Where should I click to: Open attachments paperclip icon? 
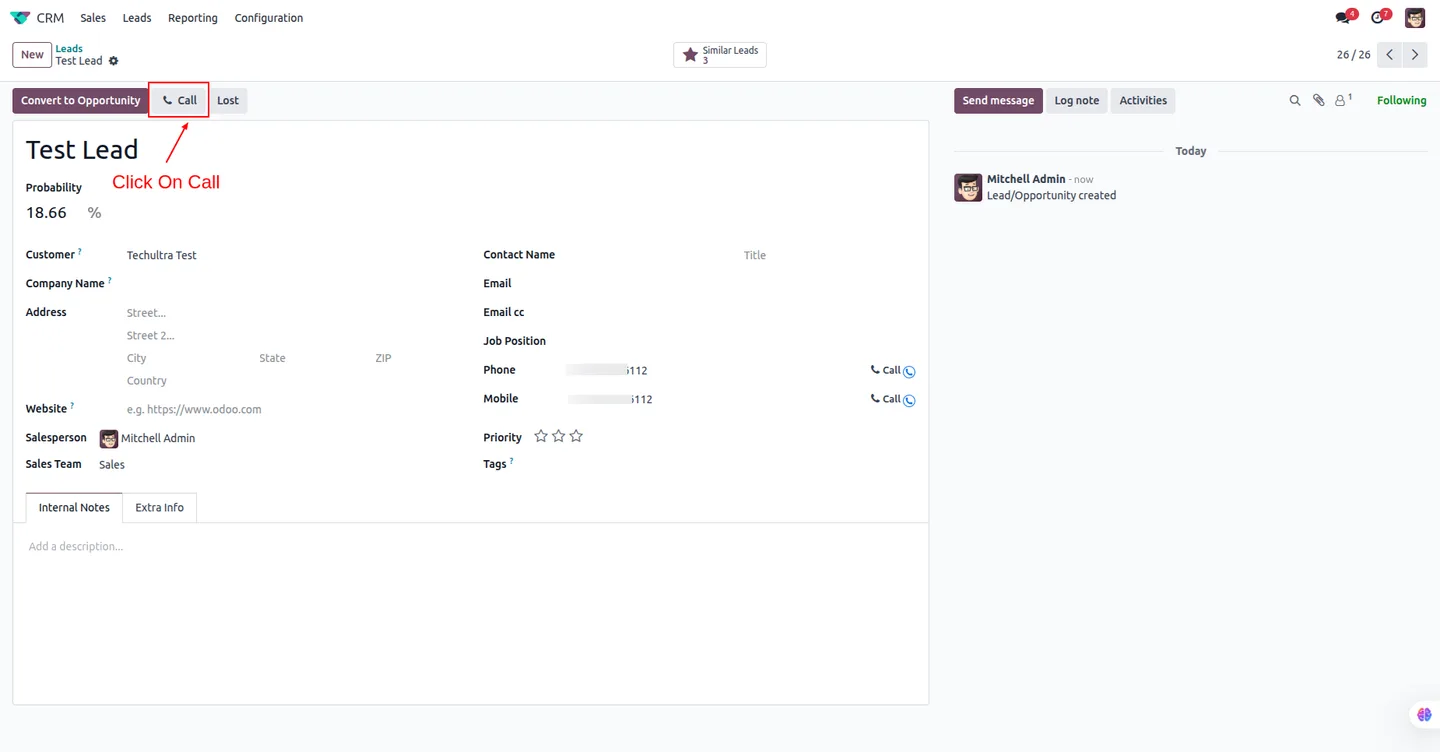coord(1319,100)
